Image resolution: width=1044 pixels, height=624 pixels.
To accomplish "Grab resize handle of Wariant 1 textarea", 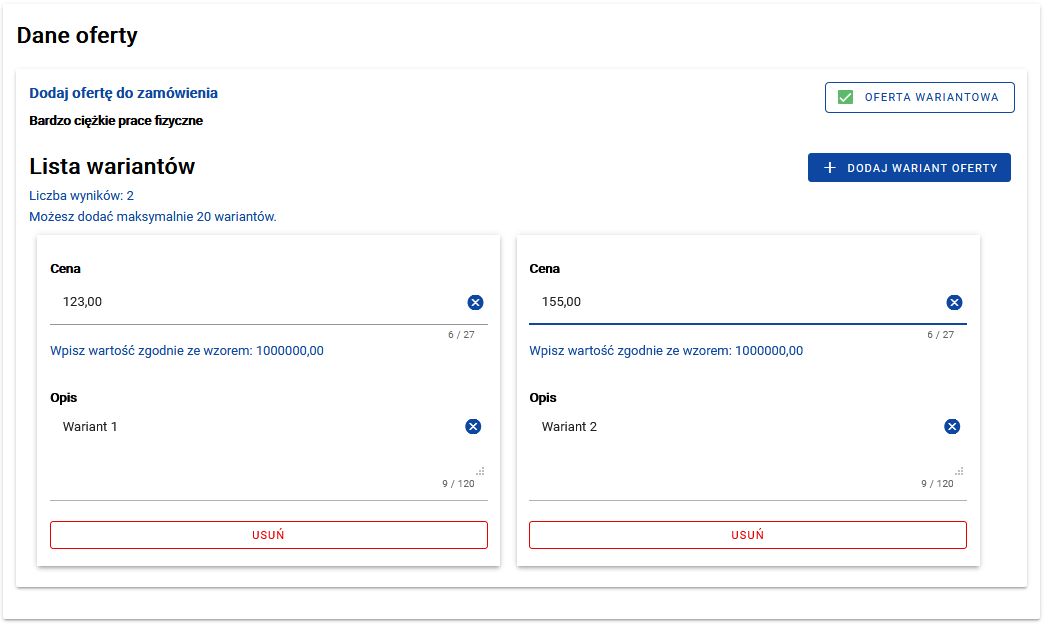I will [480, 470].
